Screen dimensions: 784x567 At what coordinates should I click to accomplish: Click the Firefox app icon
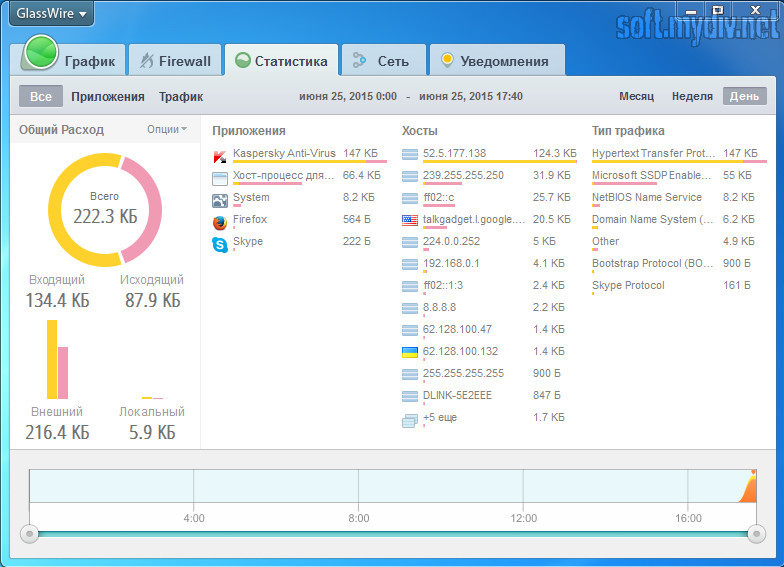[x=220, y=222]
